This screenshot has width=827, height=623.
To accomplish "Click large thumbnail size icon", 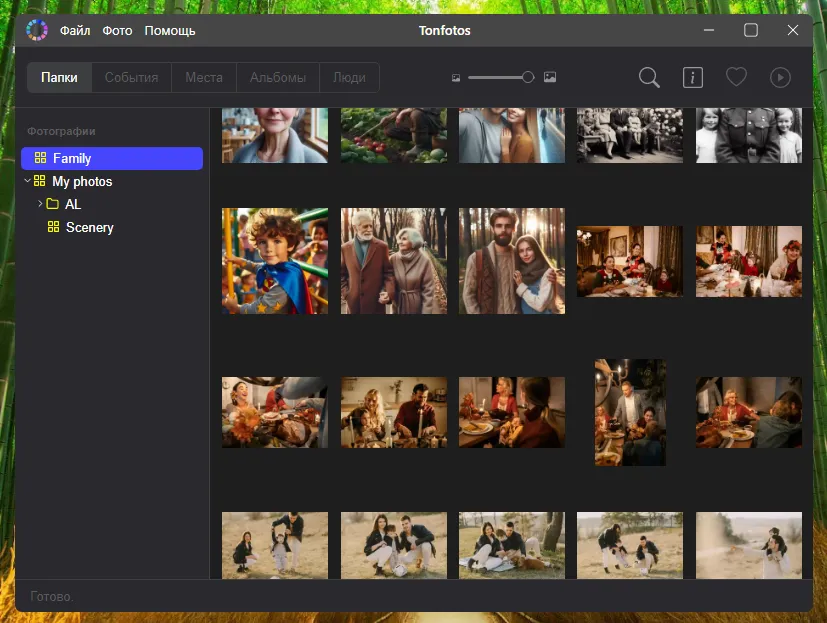I will click(x=550, y=78).
